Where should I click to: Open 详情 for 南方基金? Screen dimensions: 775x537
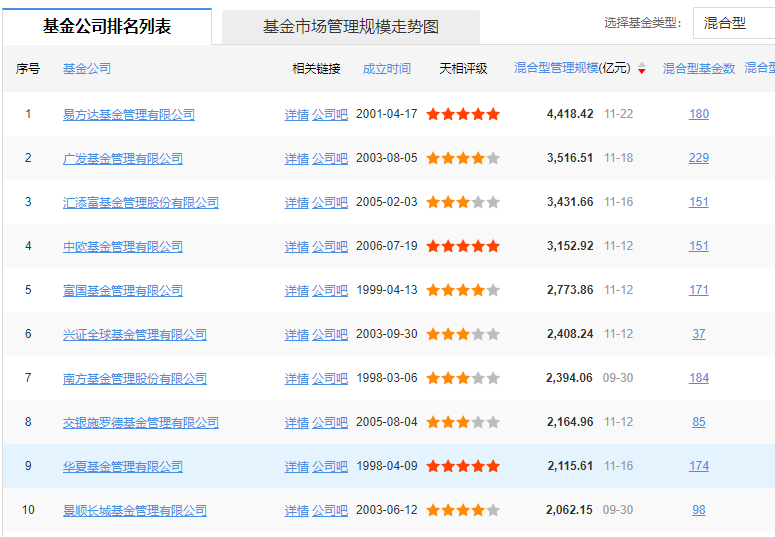pos(297,378)
